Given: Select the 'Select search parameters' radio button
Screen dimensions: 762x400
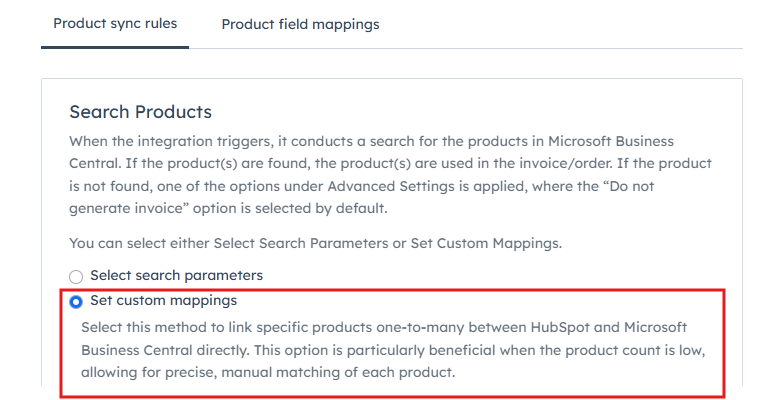Looking at the screenshot, I should (x=76, y=277).
